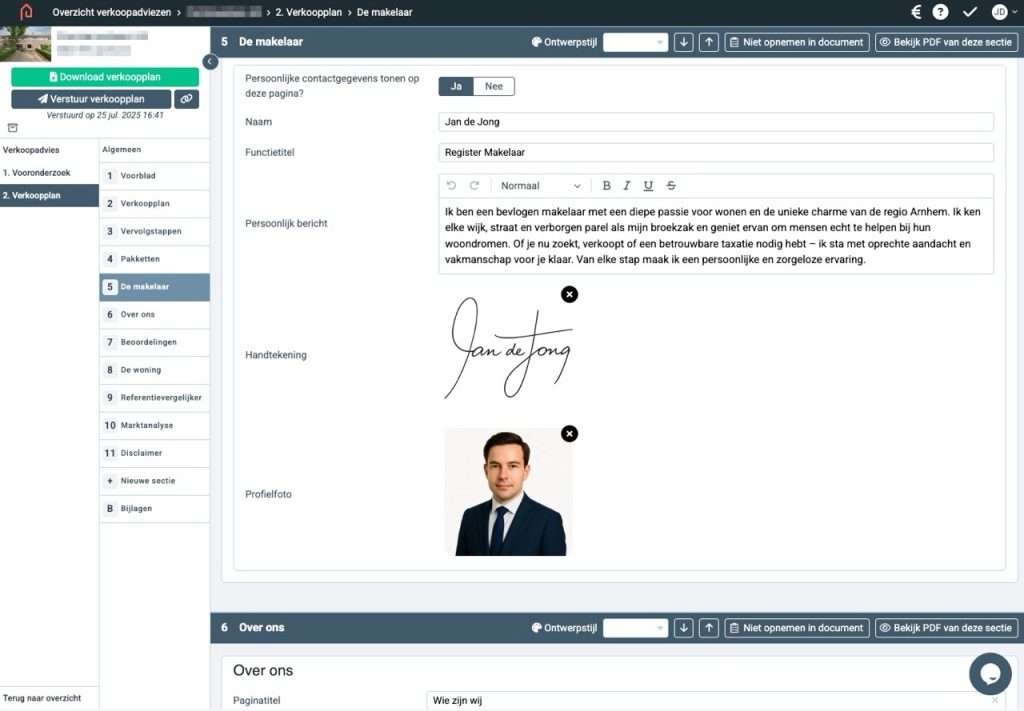Undo in the Persoonlijk bericht editor
This screenshot has height=711, width=1024.
[451, 185]
